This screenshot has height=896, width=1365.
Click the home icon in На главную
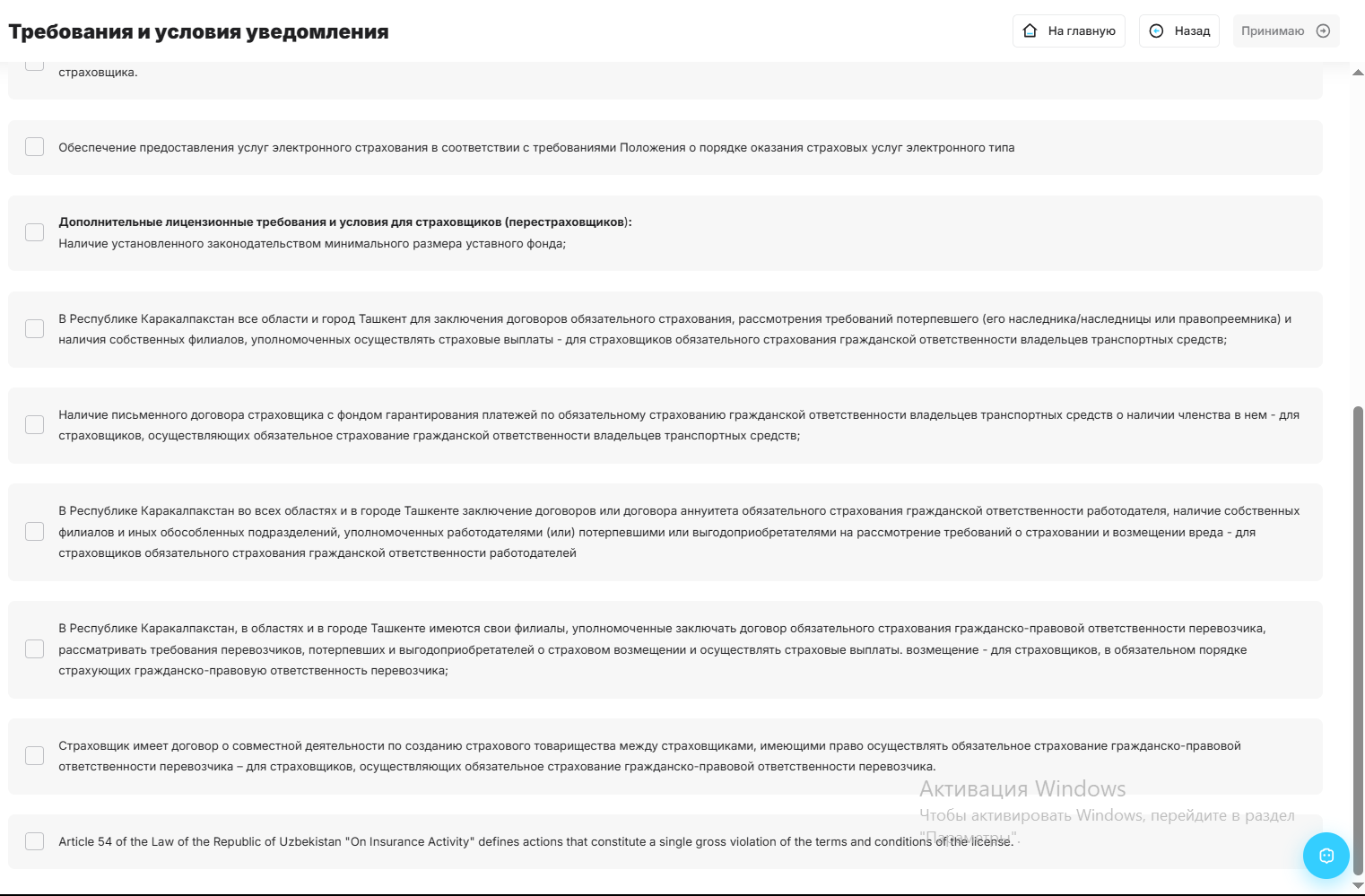(1030, 30)
